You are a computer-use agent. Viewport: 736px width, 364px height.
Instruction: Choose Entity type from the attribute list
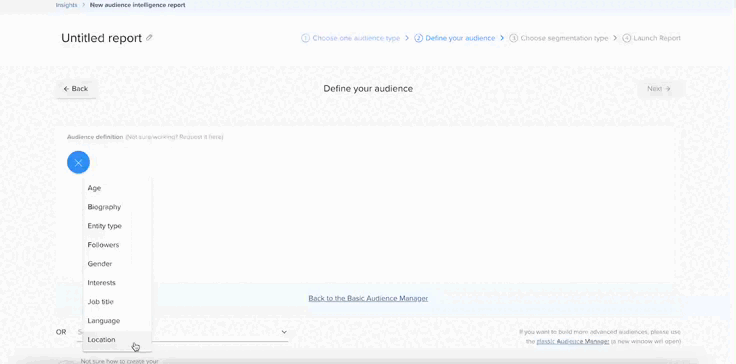tap(117, 226)
